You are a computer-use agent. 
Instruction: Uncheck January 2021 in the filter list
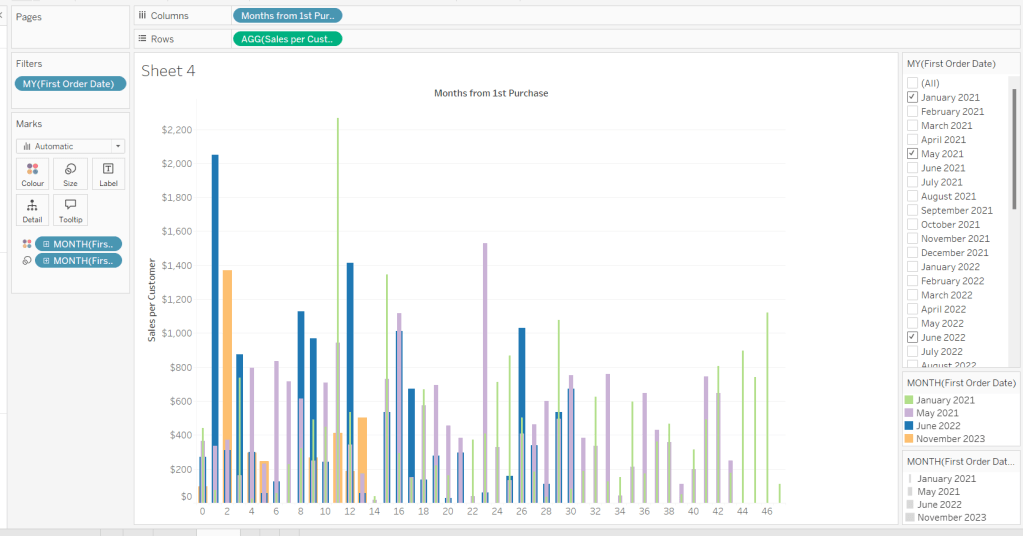[x=912, y=98]
